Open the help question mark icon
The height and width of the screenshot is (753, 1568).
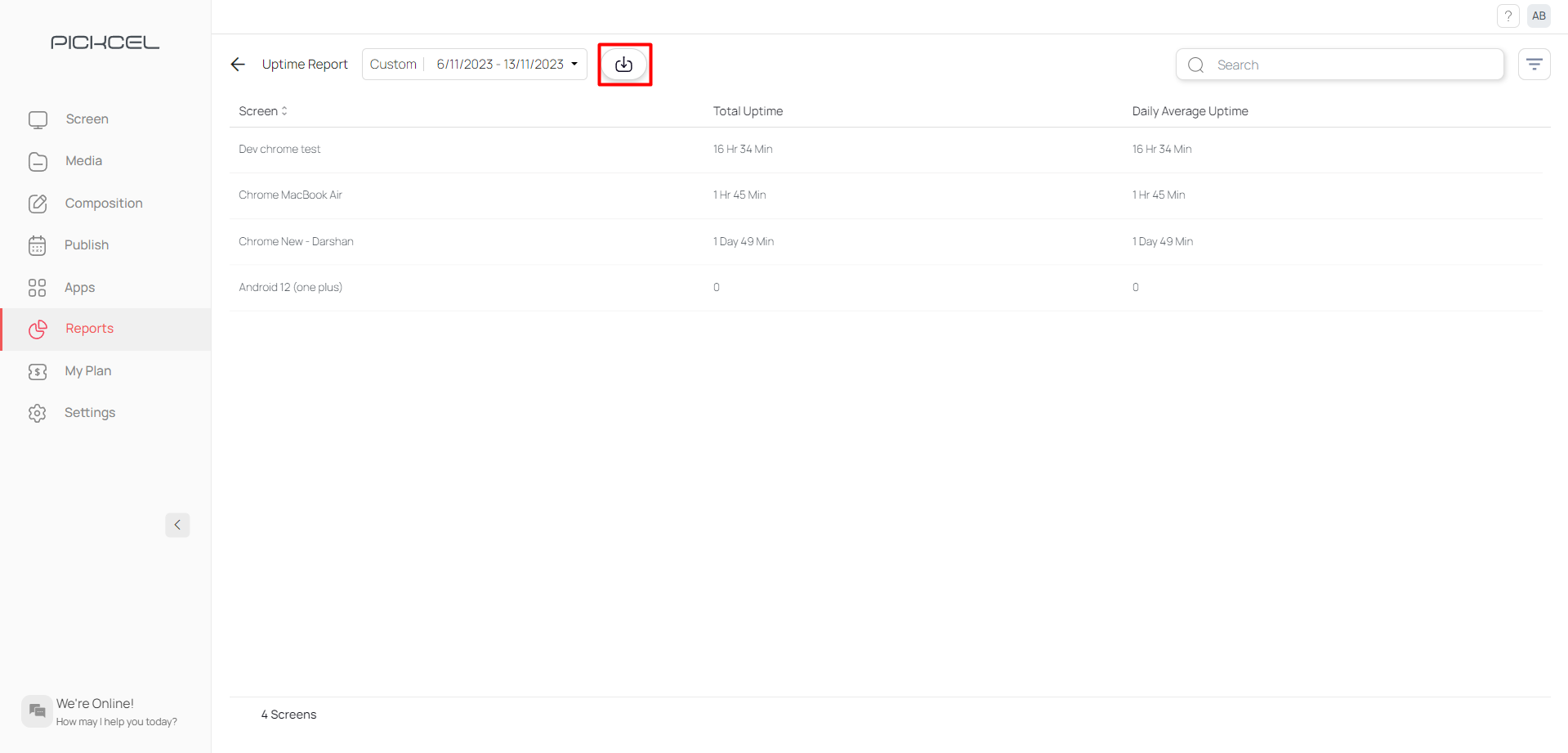click(x=1508, y=16)
